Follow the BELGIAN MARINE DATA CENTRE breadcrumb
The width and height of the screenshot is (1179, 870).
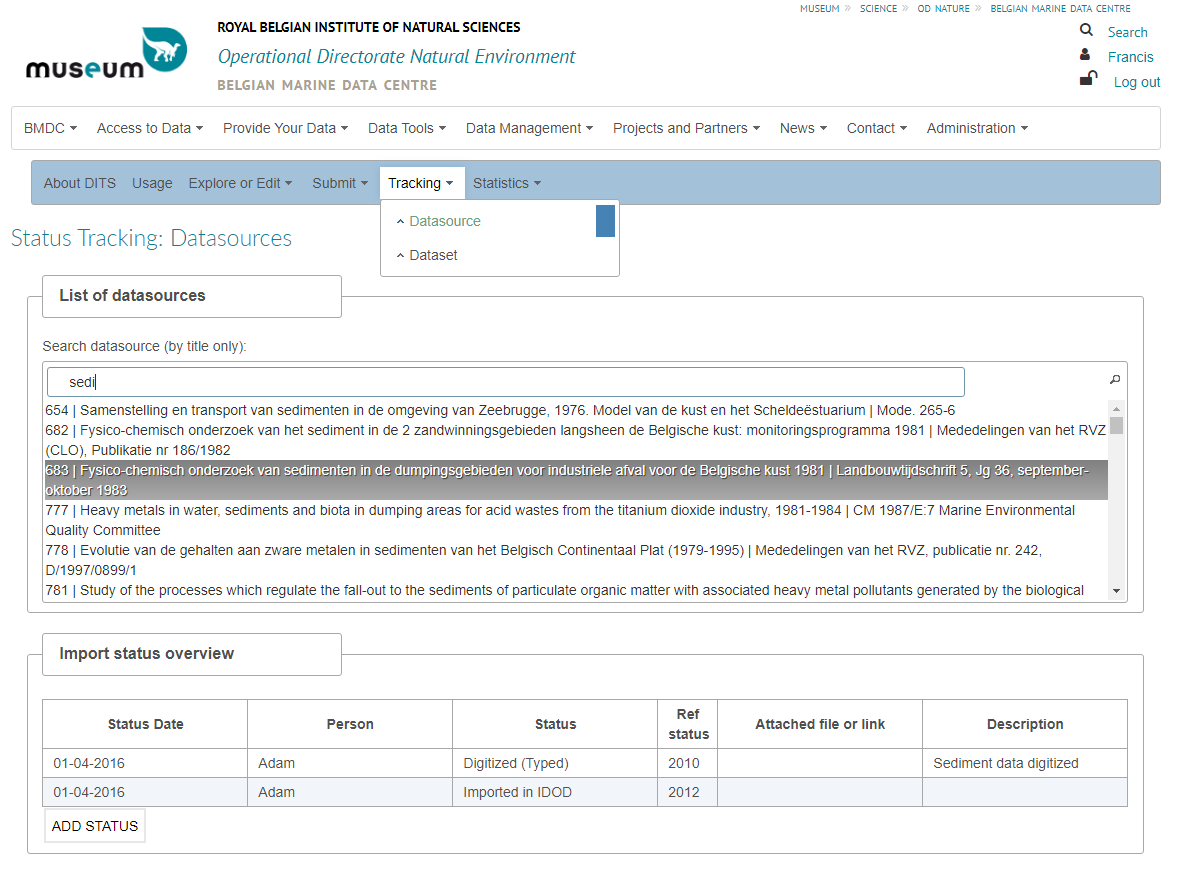(1060, 8)
